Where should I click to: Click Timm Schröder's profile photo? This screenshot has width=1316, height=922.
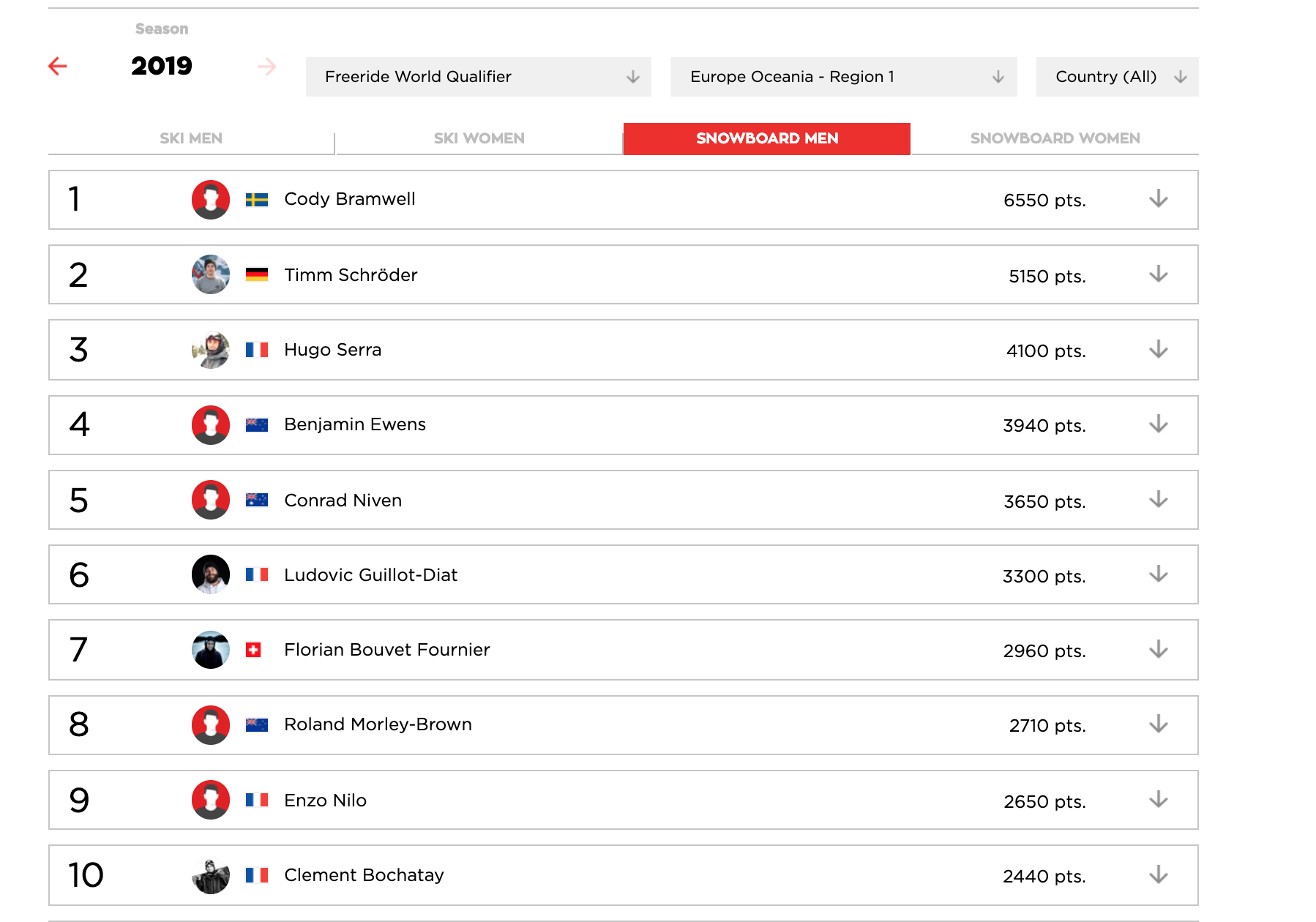click(x=211, y=274)
